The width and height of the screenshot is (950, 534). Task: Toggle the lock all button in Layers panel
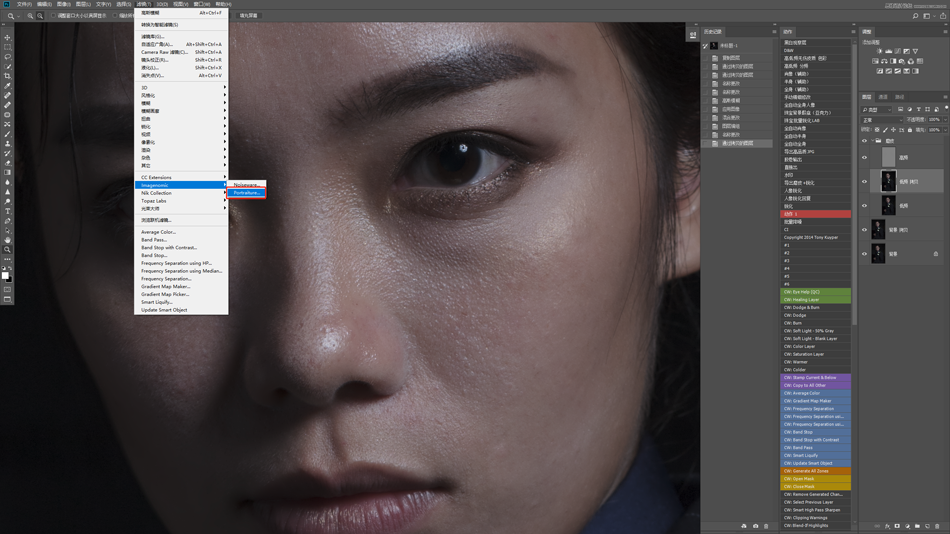(910, 130)
